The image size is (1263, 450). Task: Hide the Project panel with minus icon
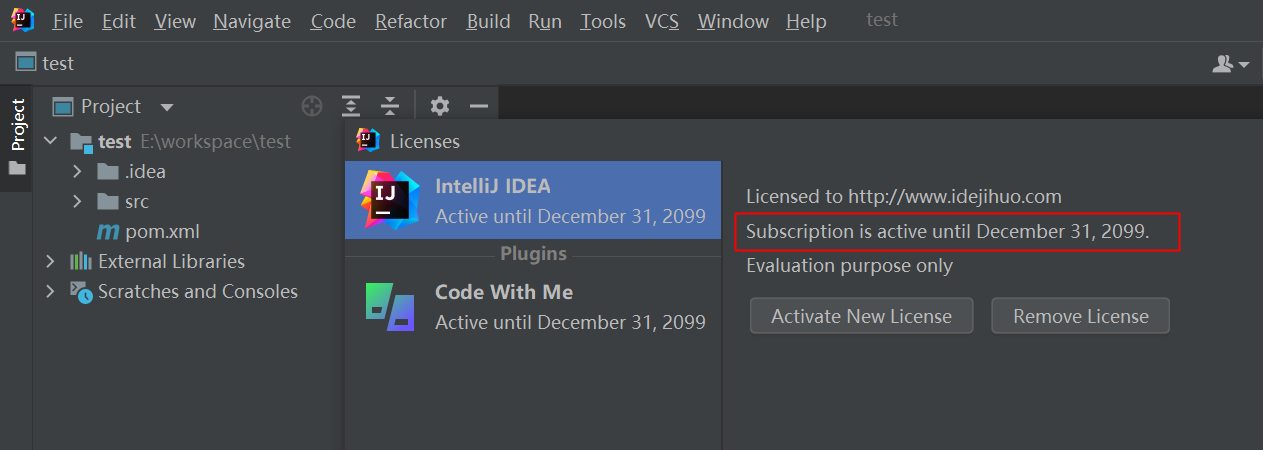tap(478, 106)
